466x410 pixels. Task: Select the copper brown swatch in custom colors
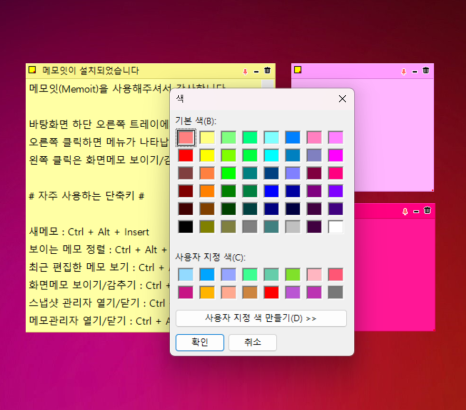click(x=250, y=292)
